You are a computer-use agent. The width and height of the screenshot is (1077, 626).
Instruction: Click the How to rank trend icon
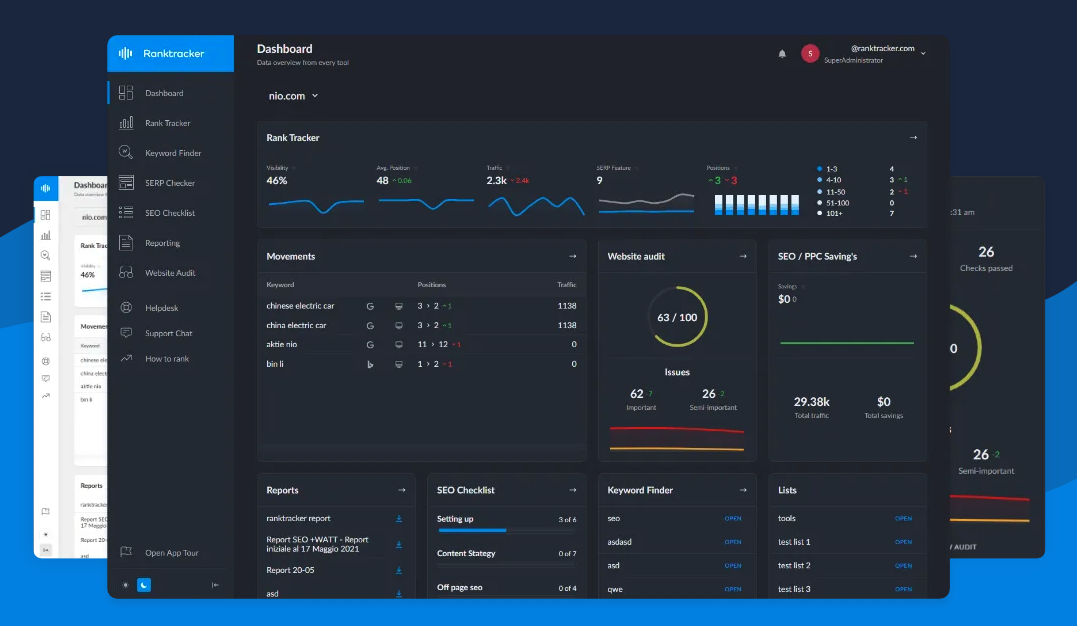(126, 359)
